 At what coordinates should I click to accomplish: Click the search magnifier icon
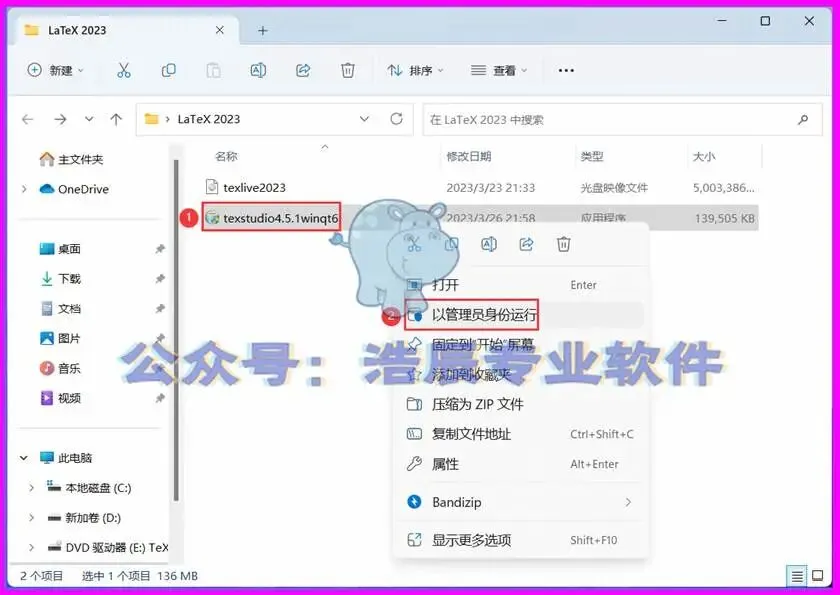click(803, 119)
